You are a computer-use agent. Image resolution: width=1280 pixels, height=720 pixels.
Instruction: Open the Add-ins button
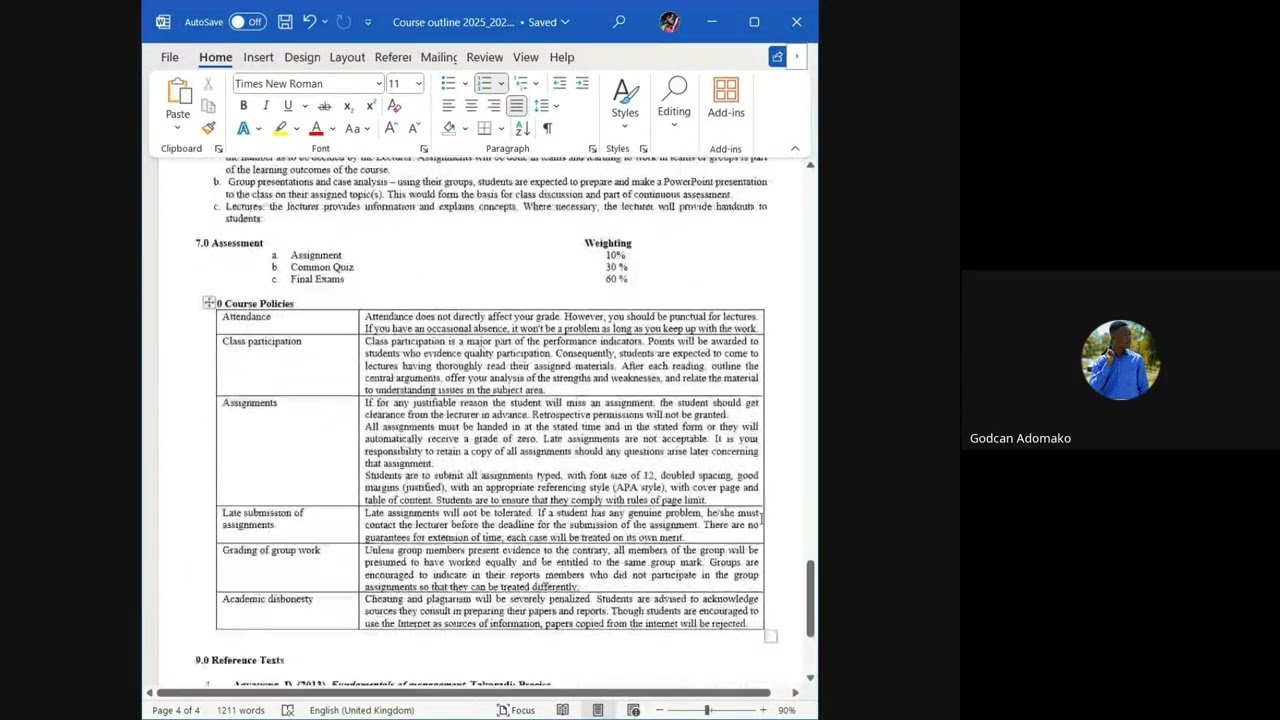[726, 99]
